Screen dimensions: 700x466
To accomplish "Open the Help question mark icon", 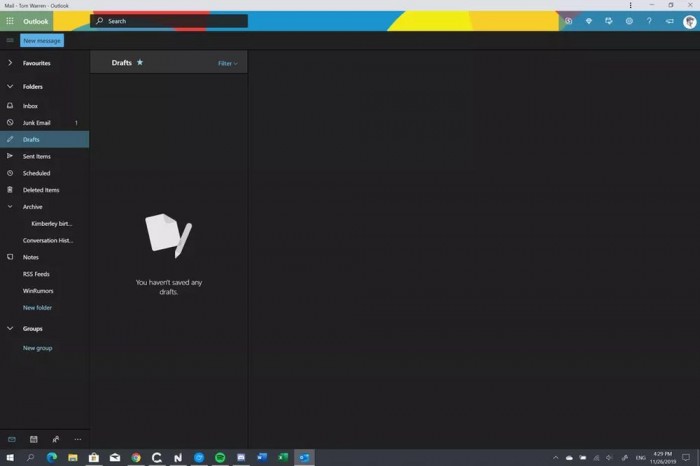I will click(649, 21).
